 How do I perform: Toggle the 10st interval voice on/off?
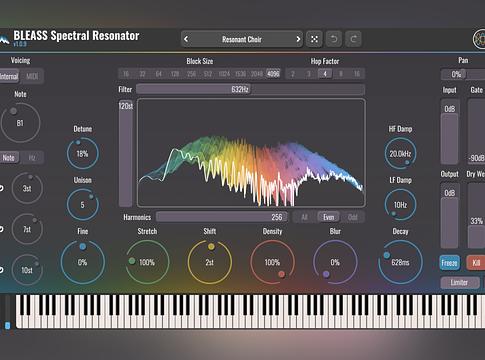2,270
